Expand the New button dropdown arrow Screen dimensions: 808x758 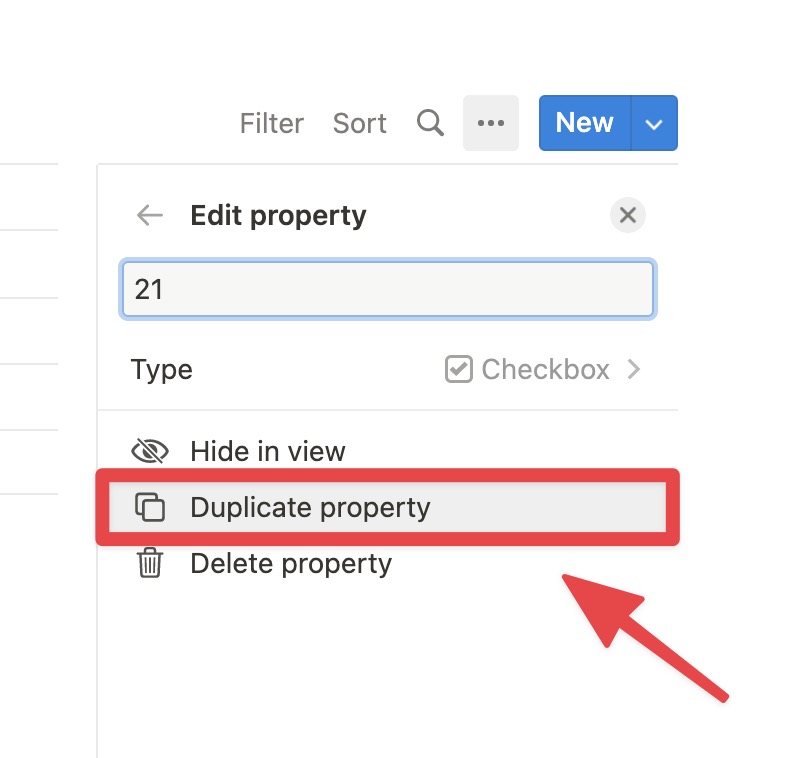(x=654, y=123)
